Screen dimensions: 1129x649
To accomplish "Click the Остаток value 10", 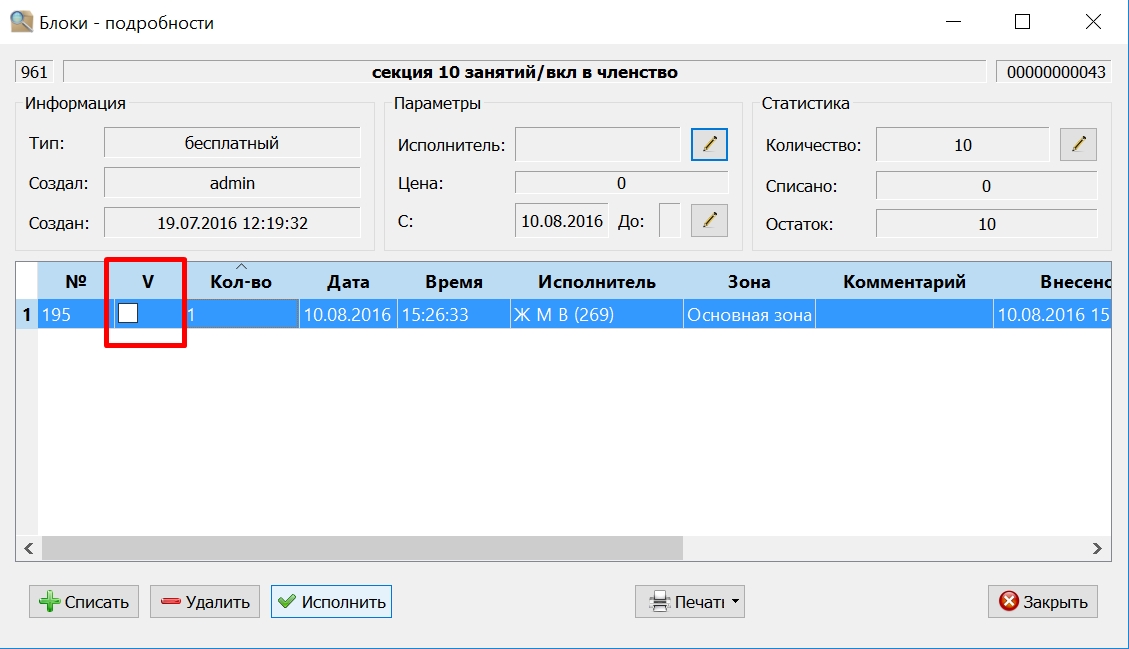I will (986, 224).
